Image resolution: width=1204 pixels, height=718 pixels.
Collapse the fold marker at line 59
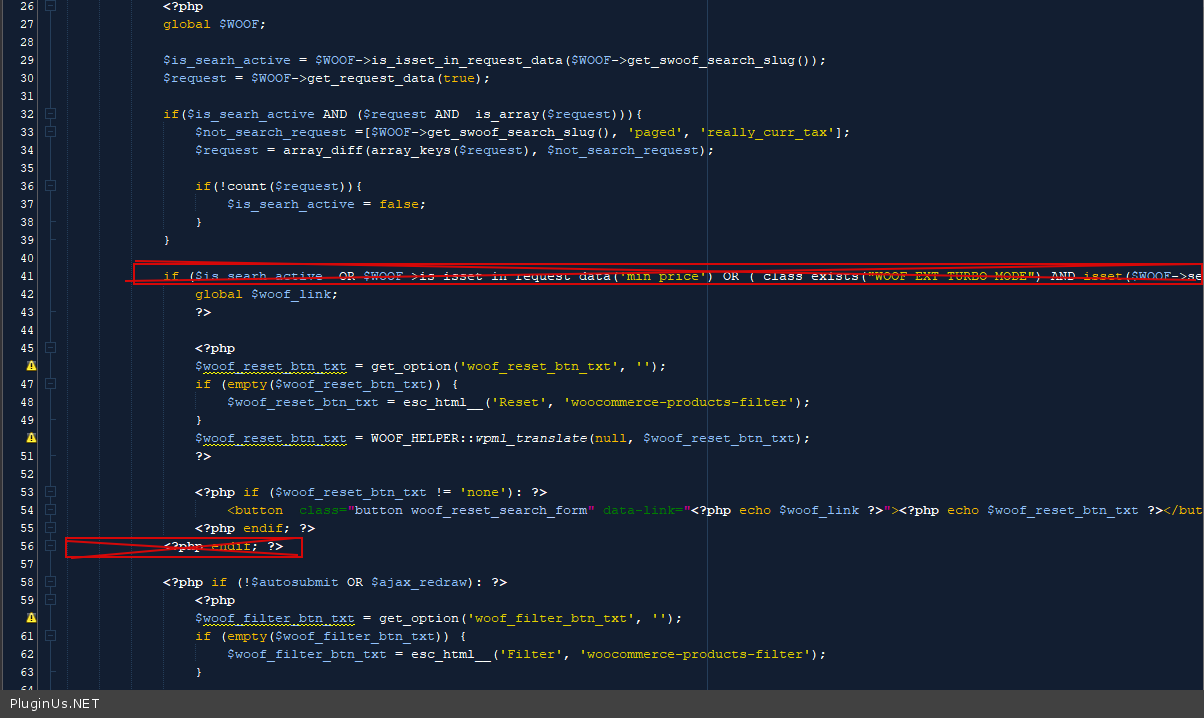[51, 600]
